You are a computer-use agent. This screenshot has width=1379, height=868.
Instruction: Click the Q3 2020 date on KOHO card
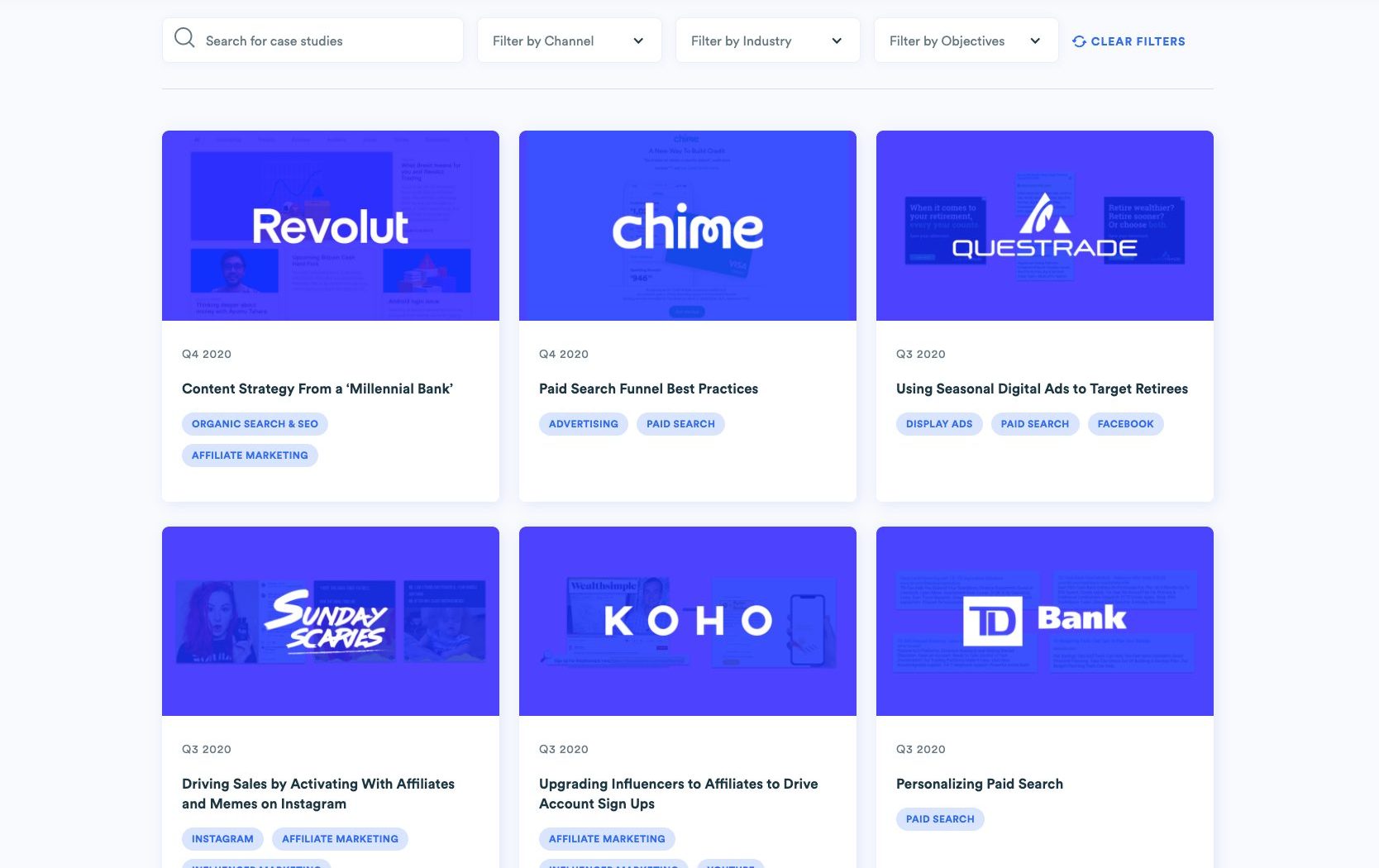[564, 749]
